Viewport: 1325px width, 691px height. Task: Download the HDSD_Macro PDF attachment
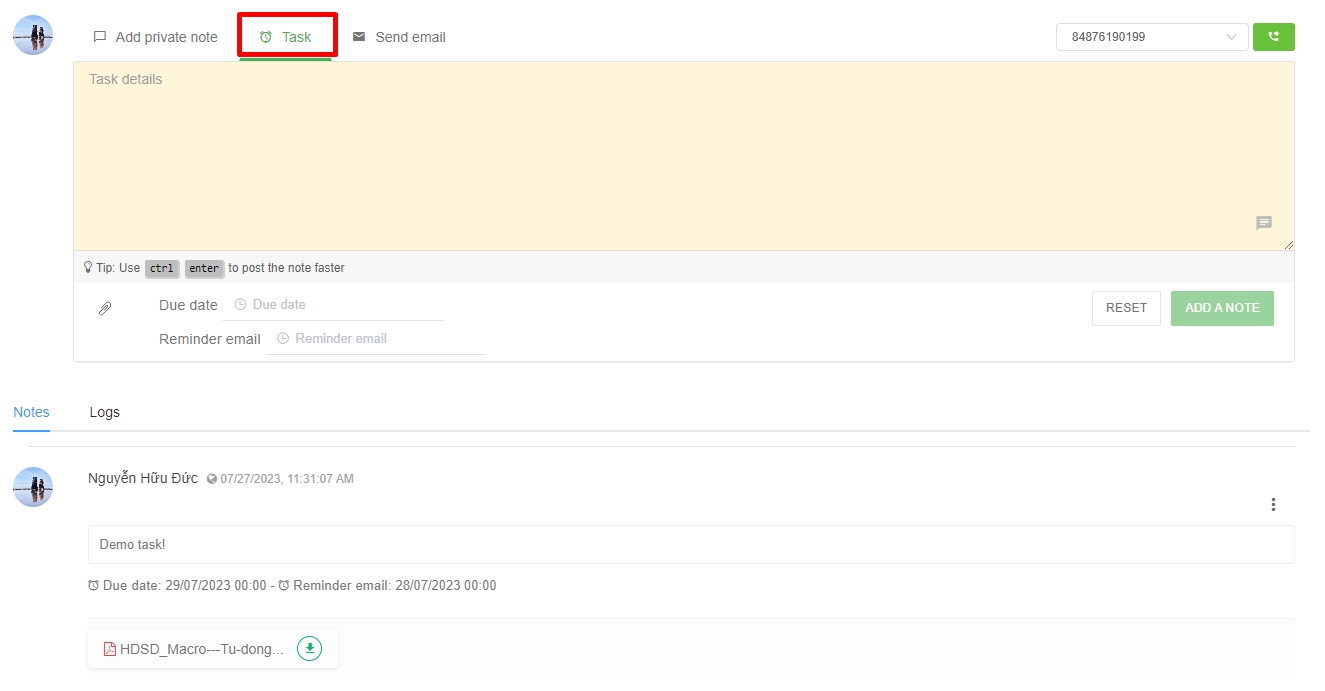pyautogui.click(x=310, y=648)
